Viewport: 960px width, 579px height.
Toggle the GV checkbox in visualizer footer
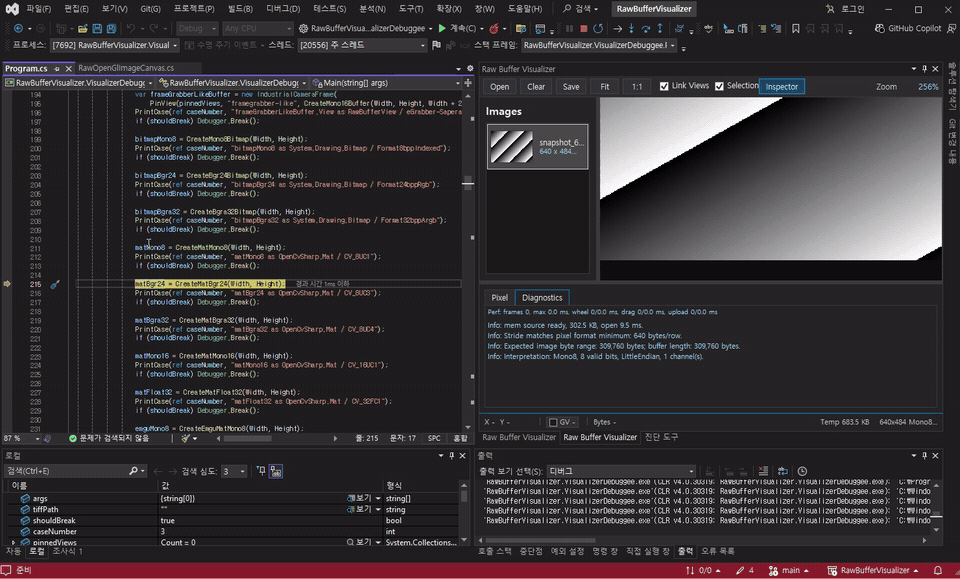553,422
